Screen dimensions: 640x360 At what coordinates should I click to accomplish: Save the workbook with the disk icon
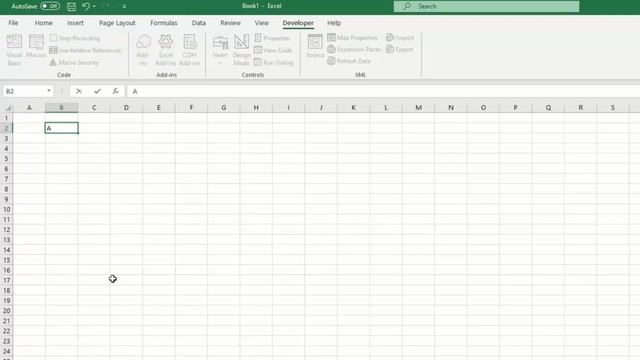(71, 6)
